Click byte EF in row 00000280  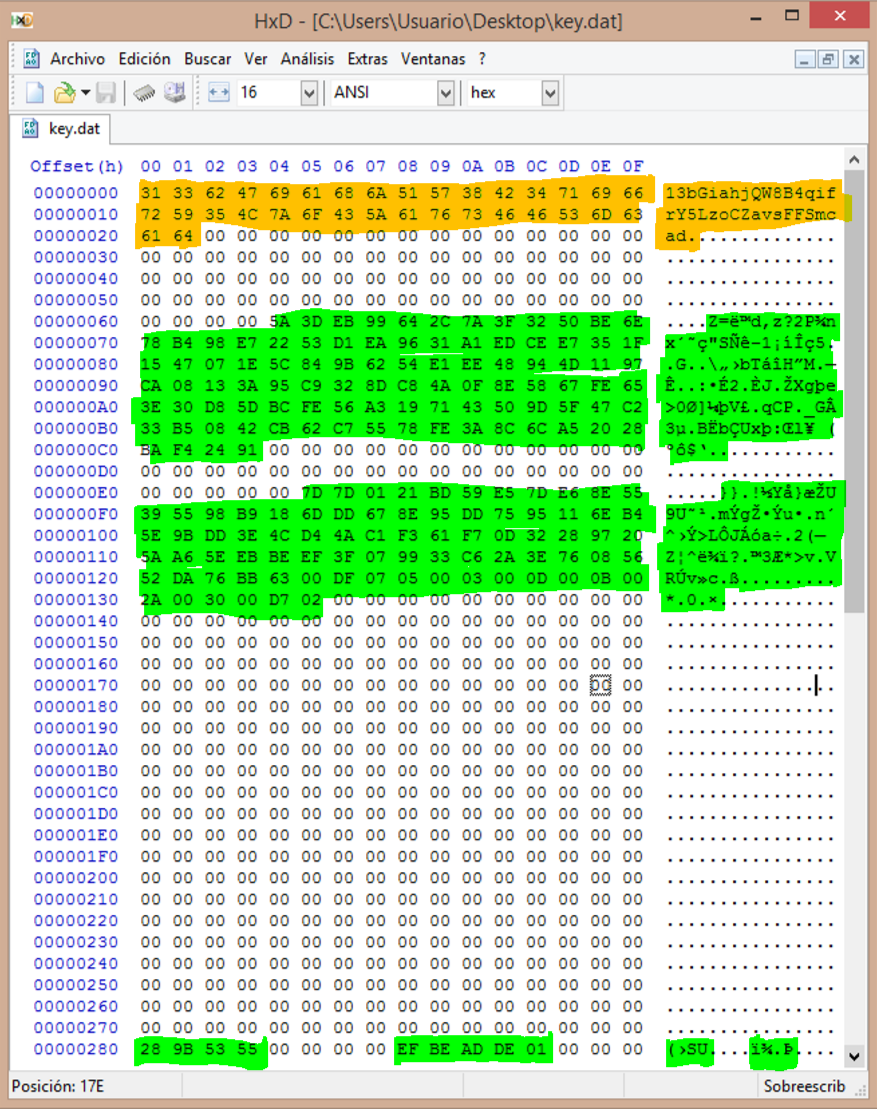pos(408,1049)
